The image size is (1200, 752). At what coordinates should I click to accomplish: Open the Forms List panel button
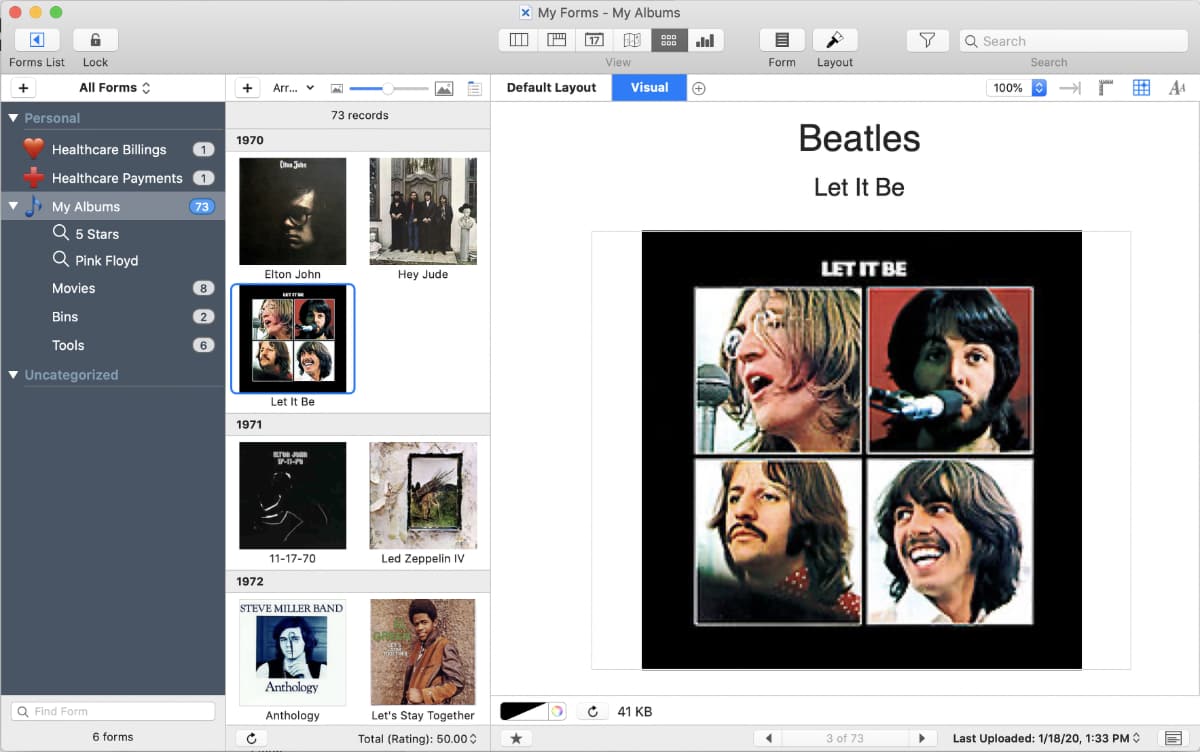click(37, 40)
